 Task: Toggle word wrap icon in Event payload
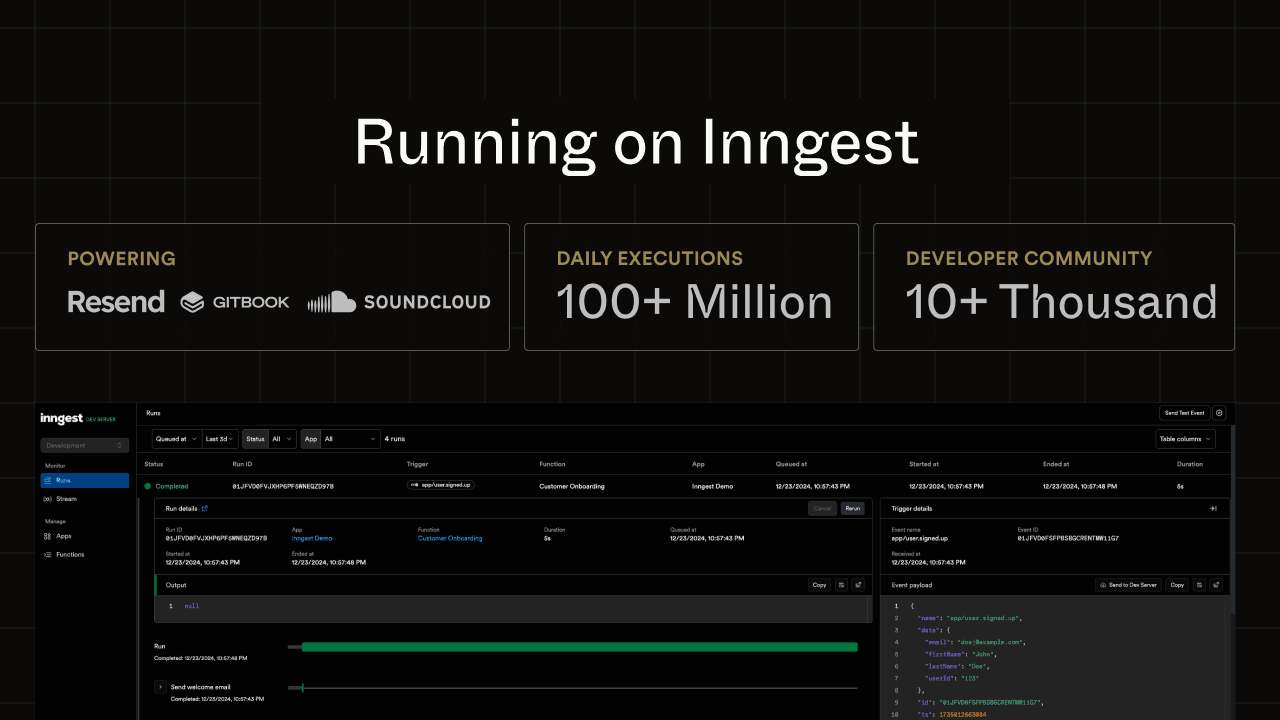[x=1198, y=585]
